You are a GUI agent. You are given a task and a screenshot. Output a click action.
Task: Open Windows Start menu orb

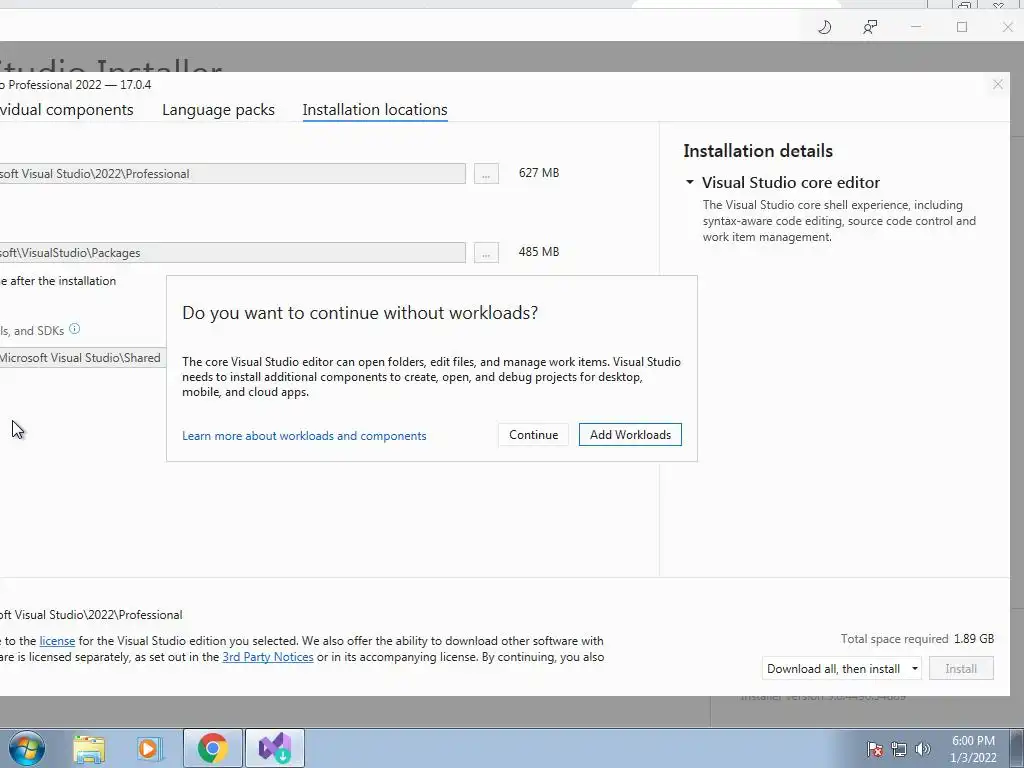click(27, 748)
